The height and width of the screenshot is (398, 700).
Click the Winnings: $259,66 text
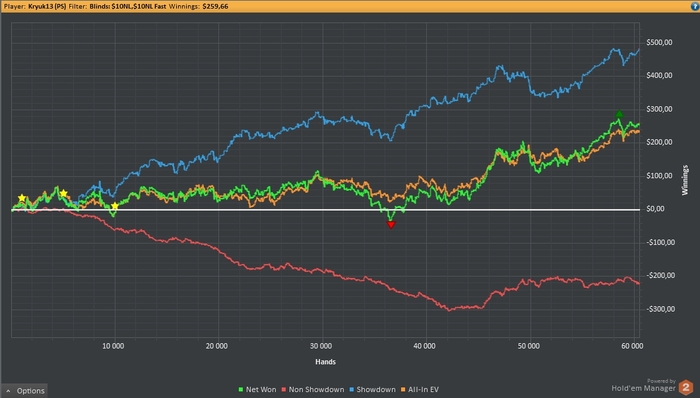(198, 6)
